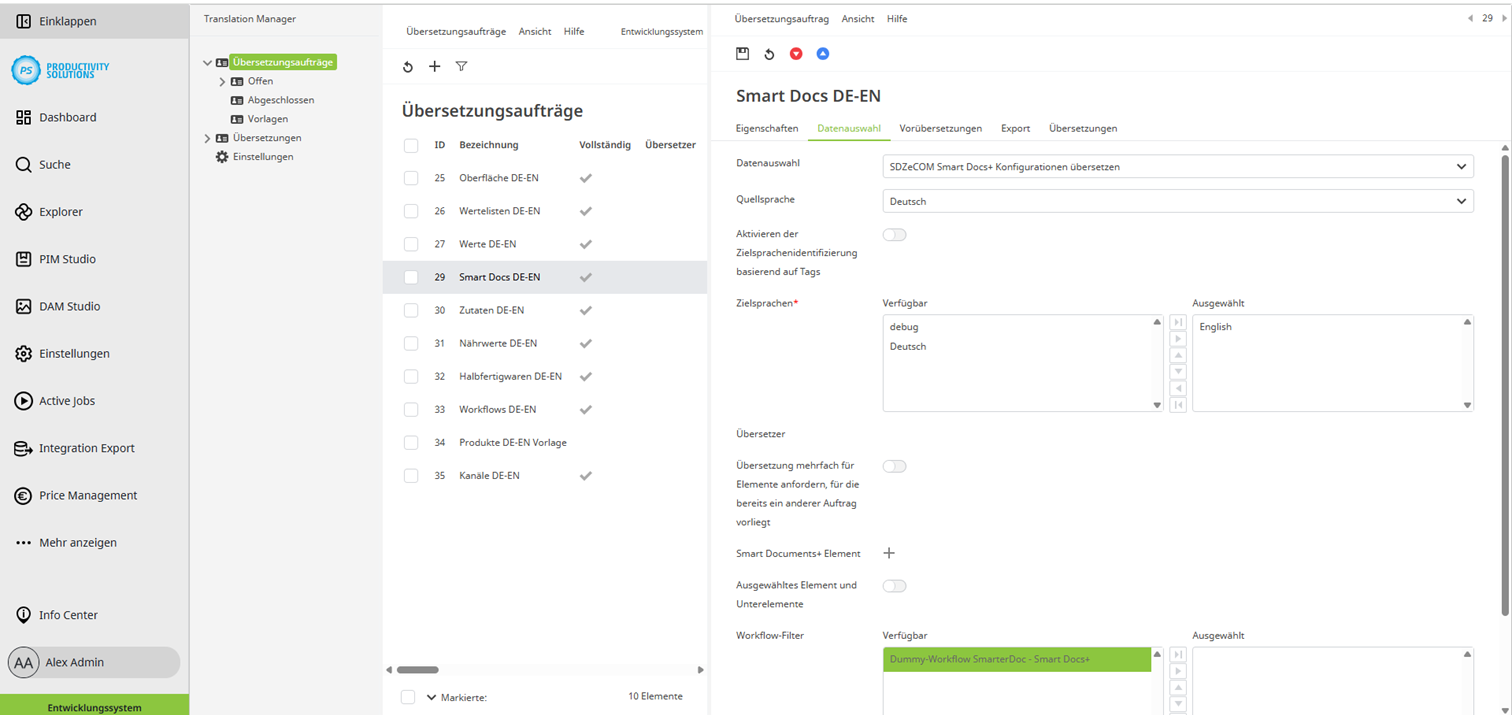Save the Smart Docs DE-EN order
The image size is (1512, 715).
click(742, 53)
